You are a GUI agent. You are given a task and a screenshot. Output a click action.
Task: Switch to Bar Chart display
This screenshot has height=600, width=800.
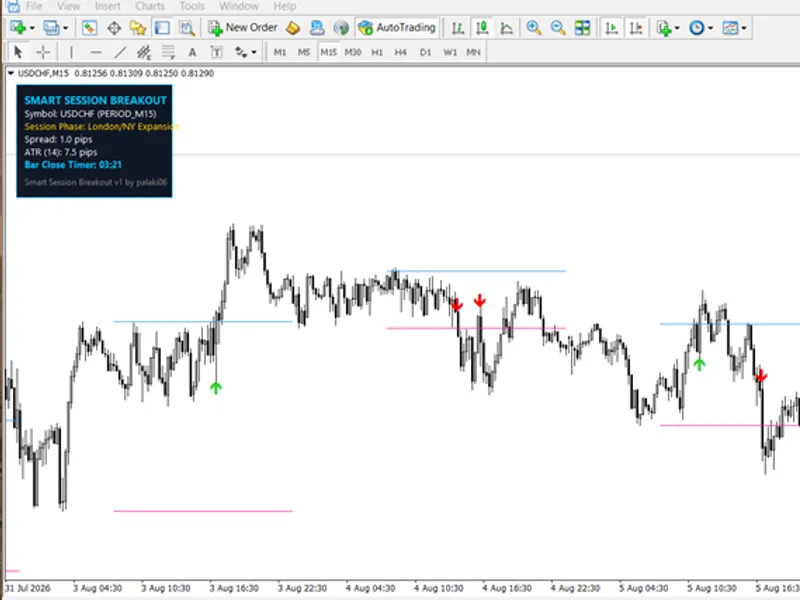click(458, 28)
